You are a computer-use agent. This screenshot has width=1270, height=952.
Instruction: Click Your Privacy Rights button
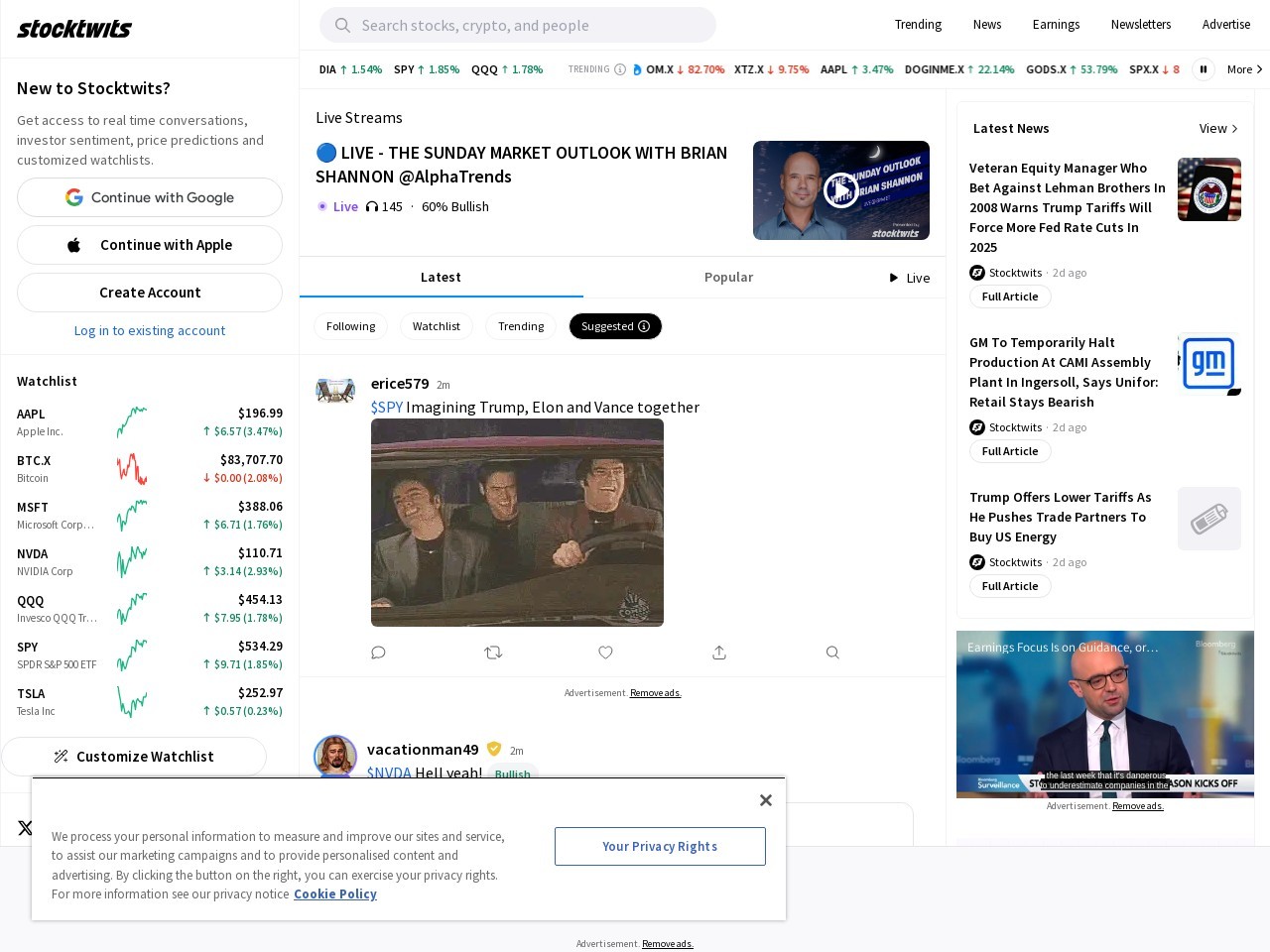tap(660, 846)
